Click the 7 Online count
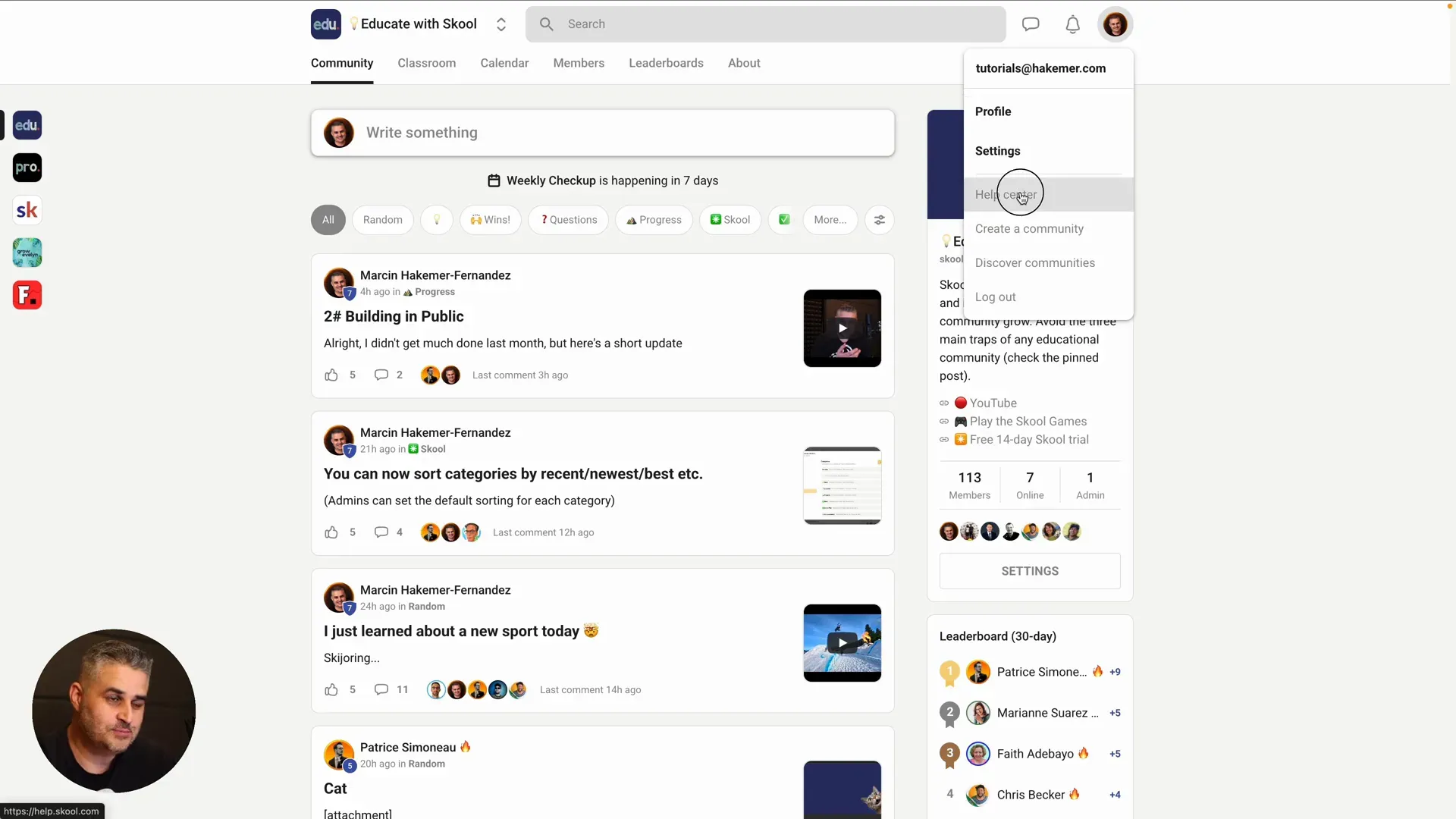Screen dimensions: 1456x819 (1030, 485)
